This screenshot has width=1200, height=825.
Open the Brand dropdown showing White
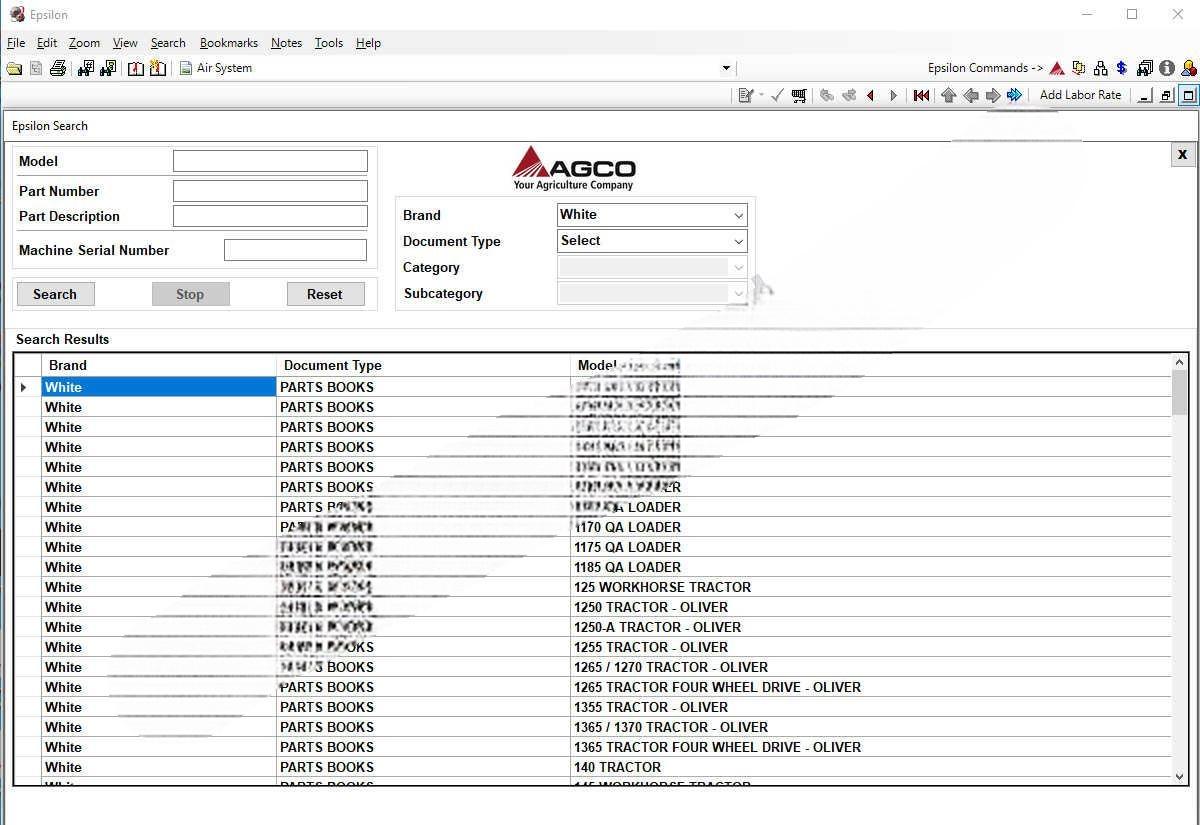(x=738, y=215)
